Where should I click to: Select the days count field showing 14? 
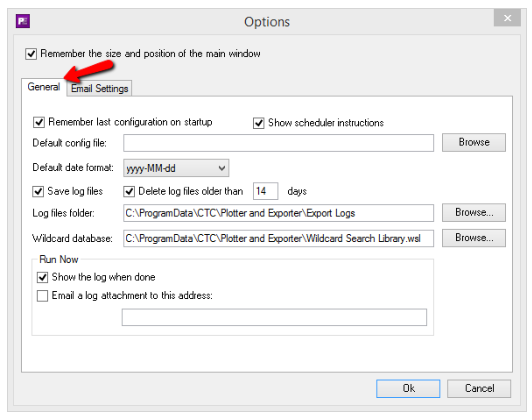266,191
